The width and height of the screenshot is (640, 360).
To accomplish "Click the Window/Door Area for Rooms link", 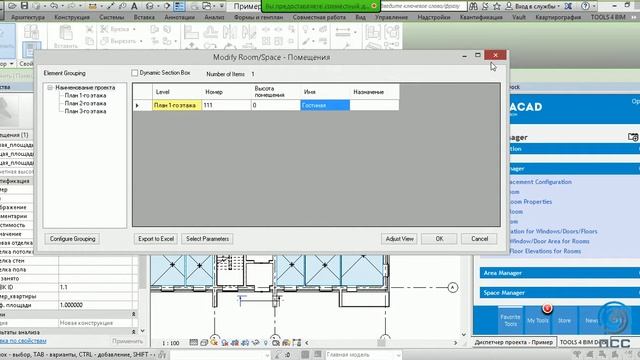I will (549, 241).
